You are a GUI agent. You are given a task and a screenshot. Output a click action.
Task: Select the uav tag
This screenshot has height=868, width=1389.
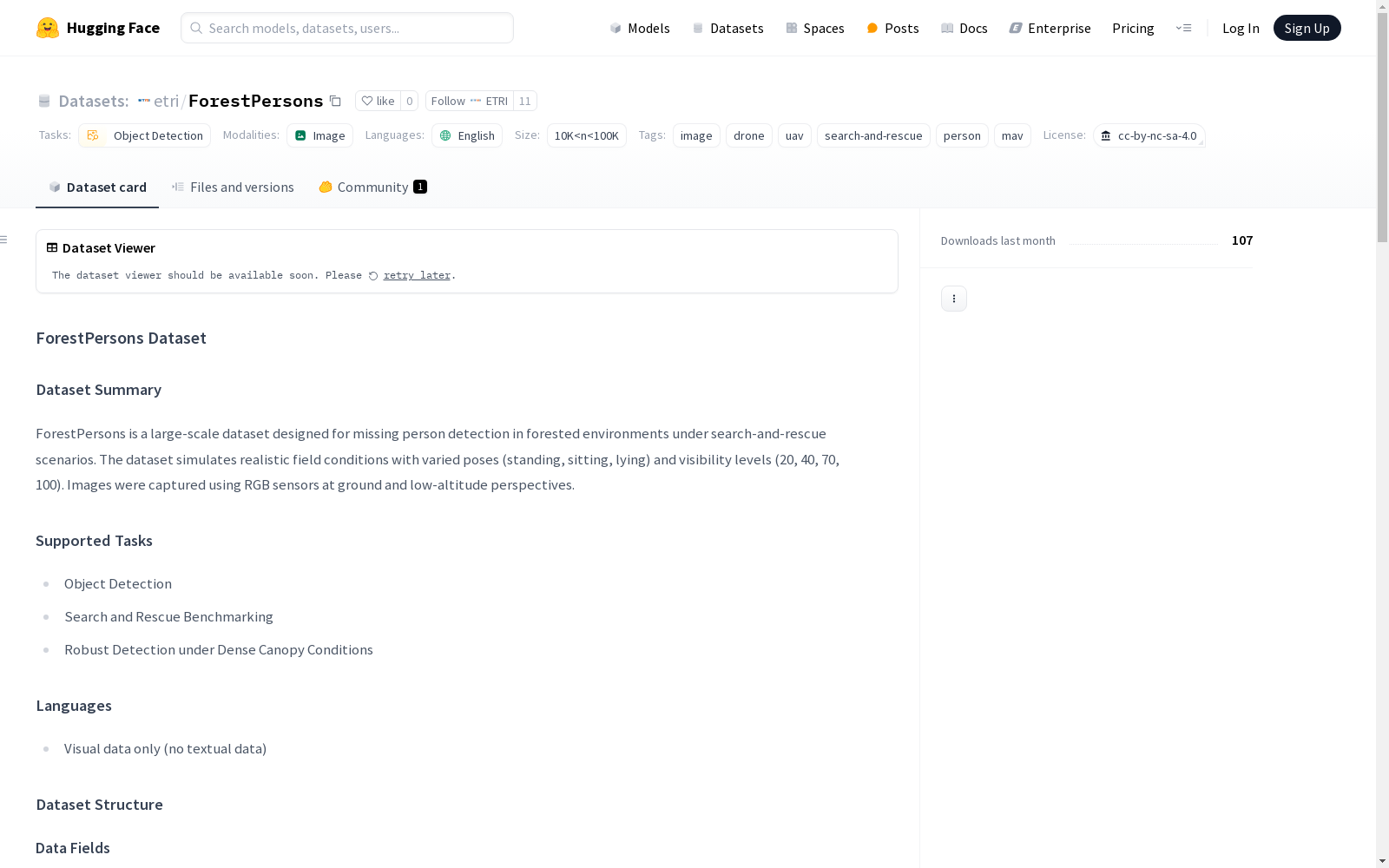pyautogui.click(x=794, y=135)
